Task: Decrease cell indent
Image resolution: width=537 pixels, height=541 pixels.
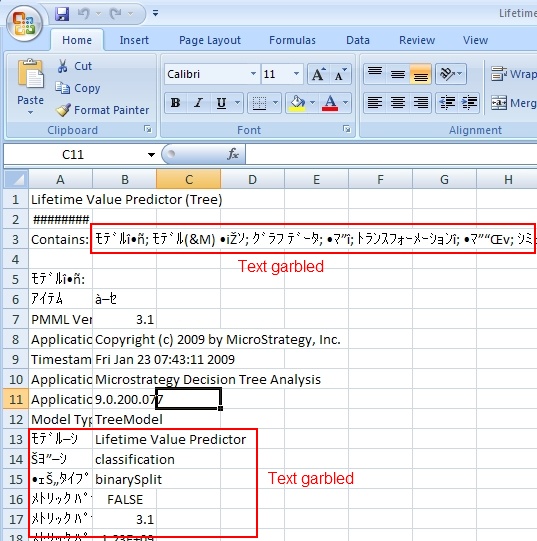Action: pyautogui.click(x=447, y=102)
